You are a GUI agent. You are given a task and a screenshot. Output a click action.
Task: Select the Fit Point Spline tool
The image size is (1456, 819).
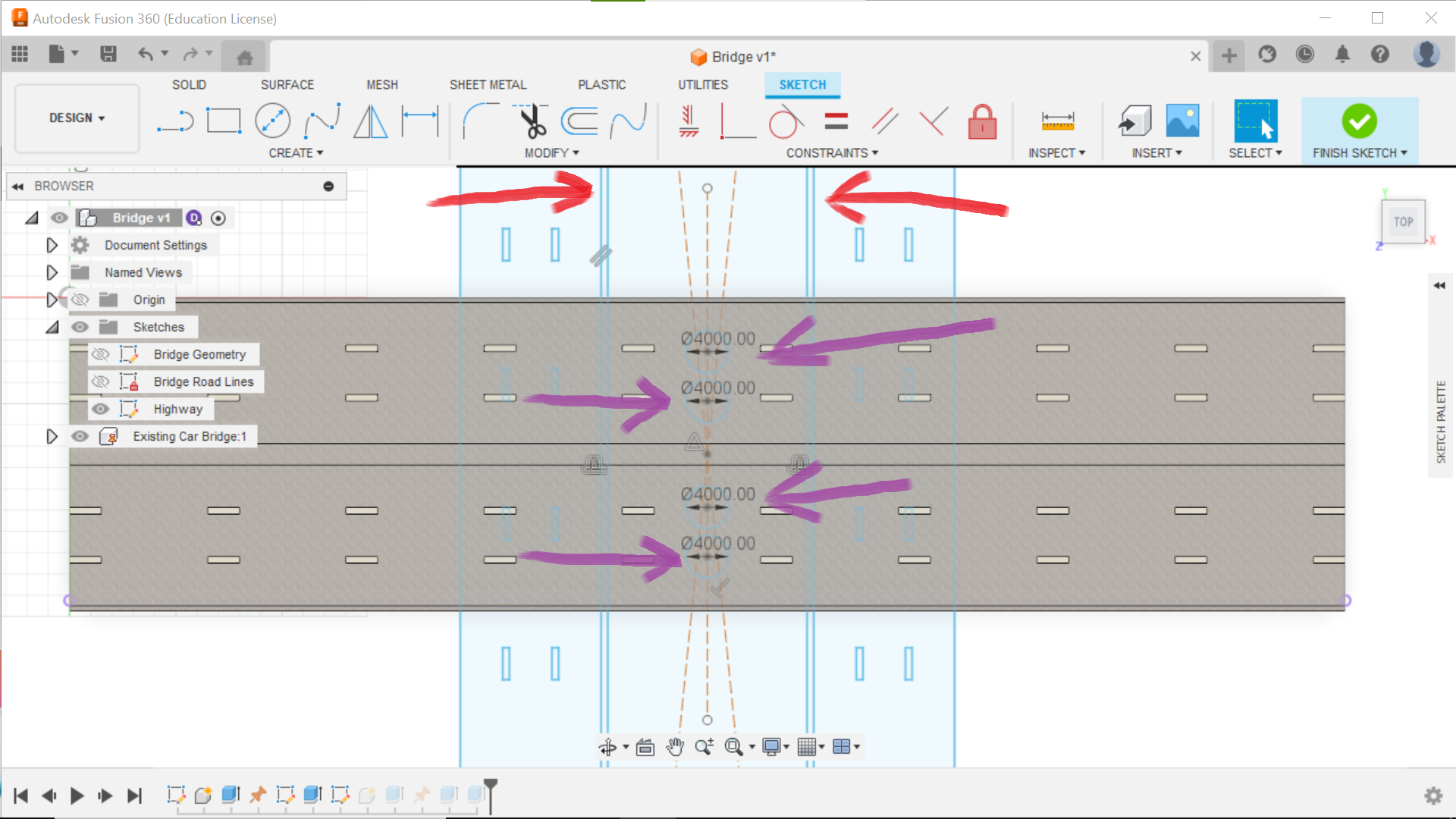point(322,121)
